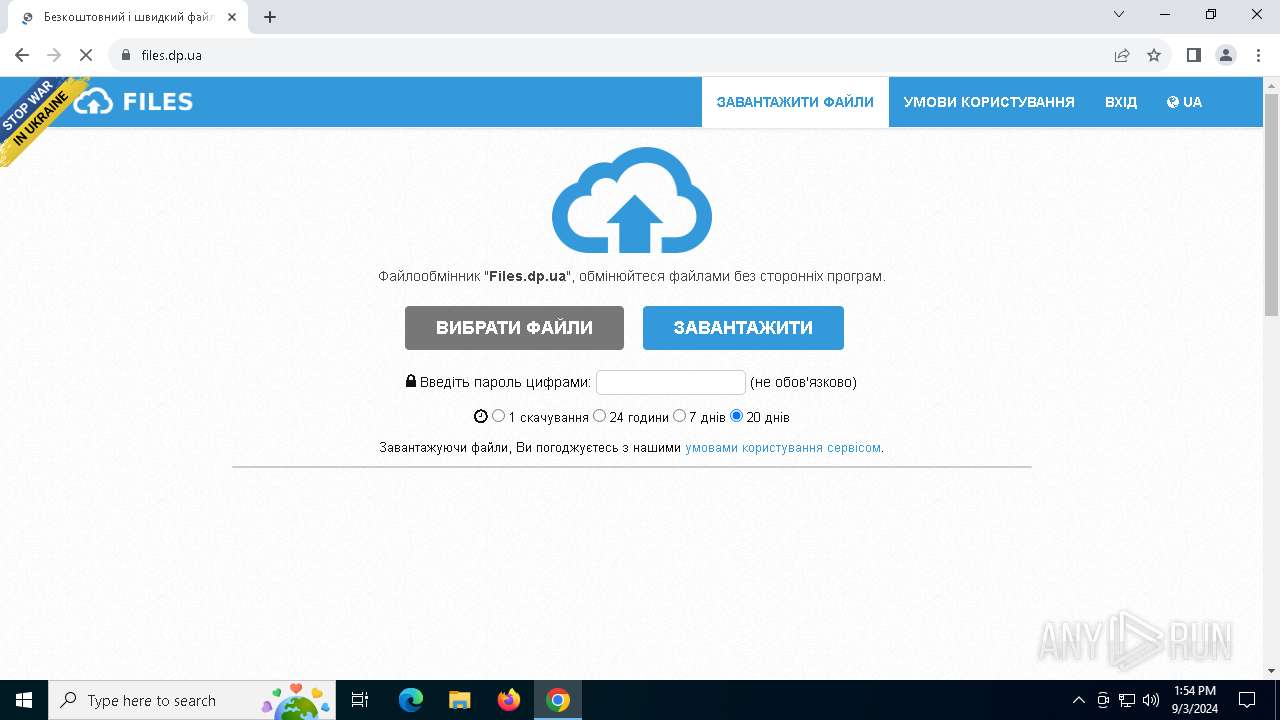Click the Chrome taskbar icon
This screenshot has height=720, width=1280.
pos(558,700)
